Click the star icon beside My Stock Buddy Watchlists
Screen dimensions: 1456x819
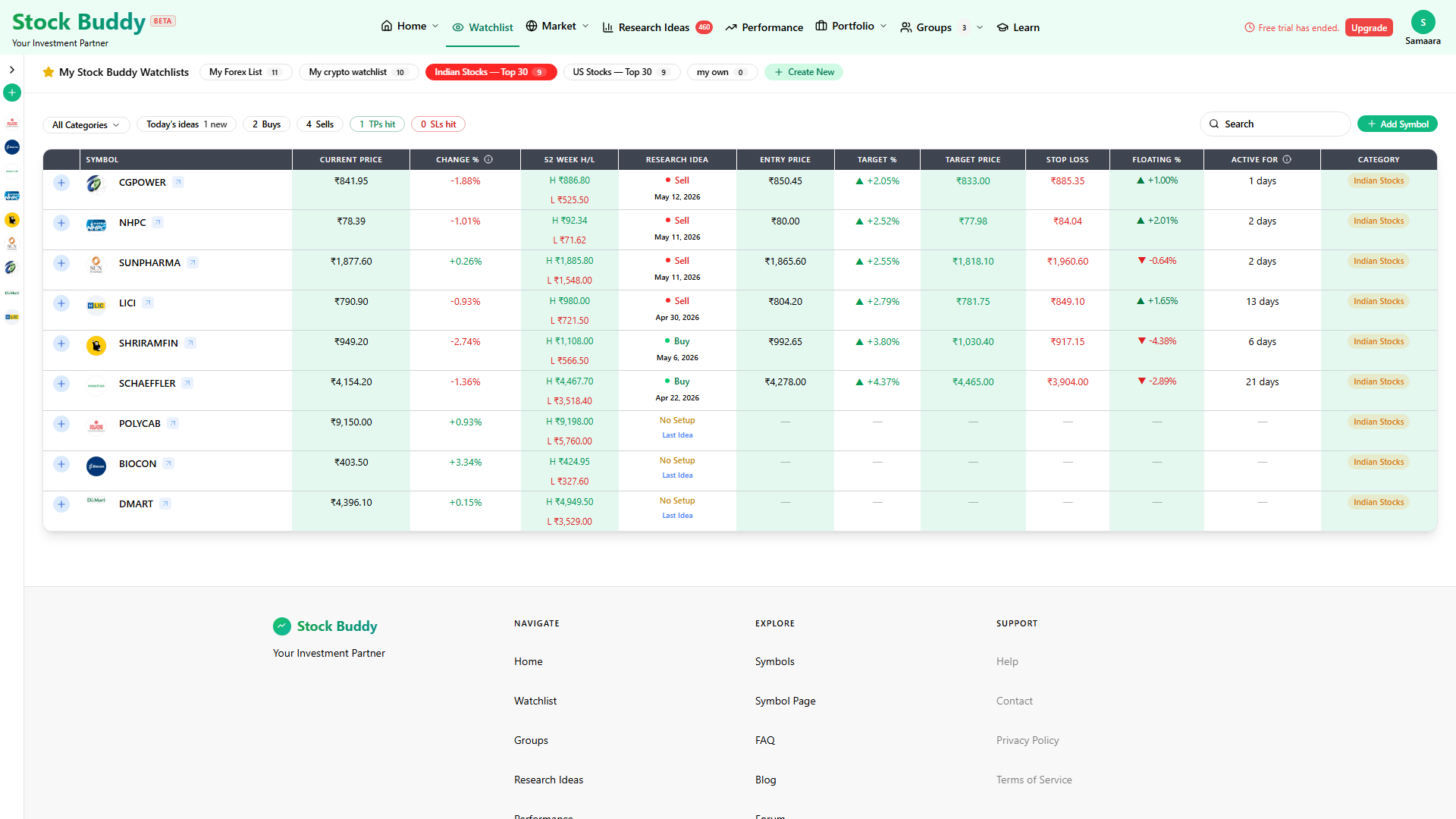49,72
